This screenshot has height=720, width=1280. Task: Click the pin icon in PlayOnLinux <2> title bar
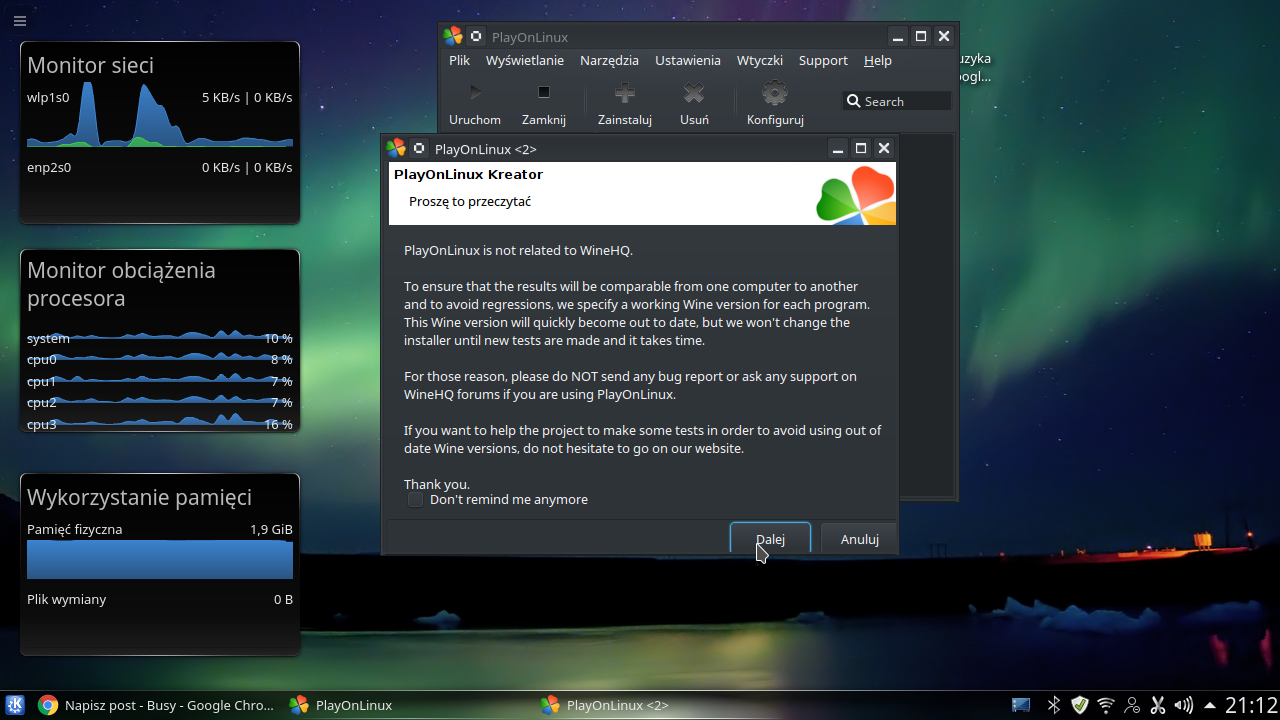420,148
